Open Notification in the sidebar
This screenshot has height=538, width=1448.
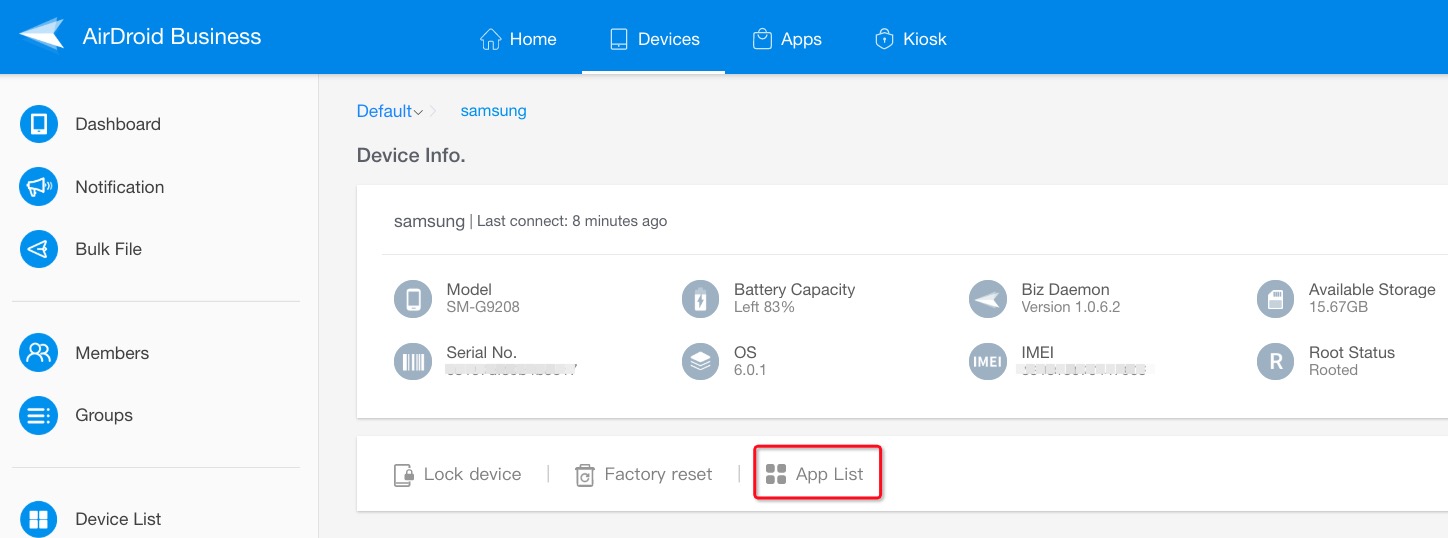click(x=92, y=187)
